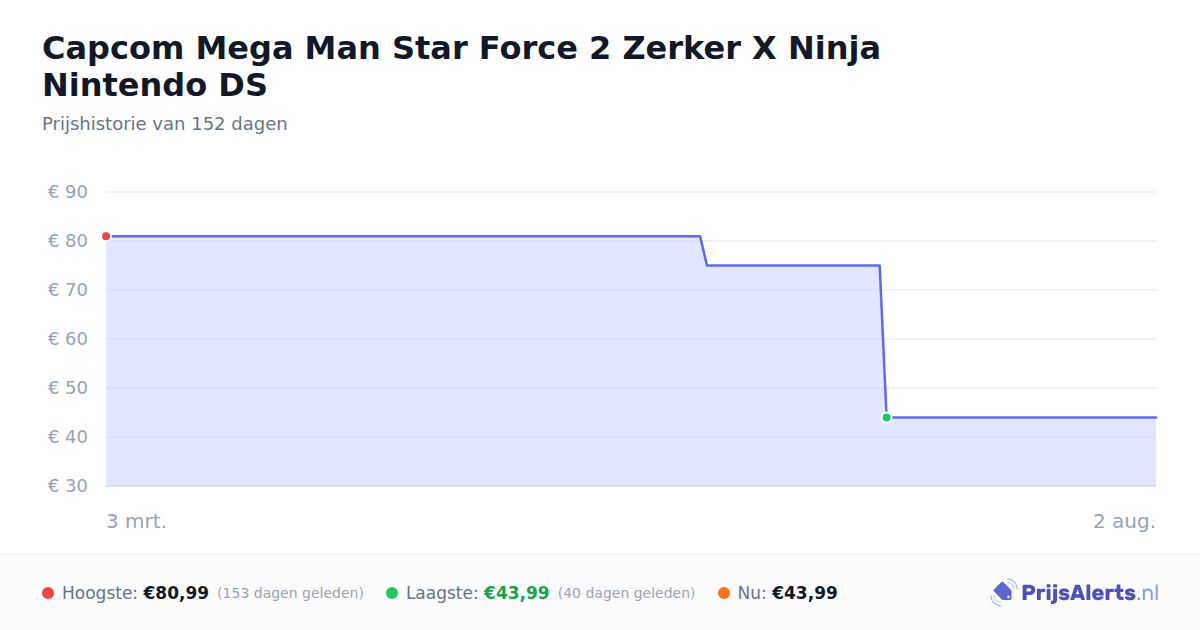Image resolution: width=1200 pixels, height=630 pixels.
Task: Click the green lowest-price dot on chart
Action: pos(886,417)
